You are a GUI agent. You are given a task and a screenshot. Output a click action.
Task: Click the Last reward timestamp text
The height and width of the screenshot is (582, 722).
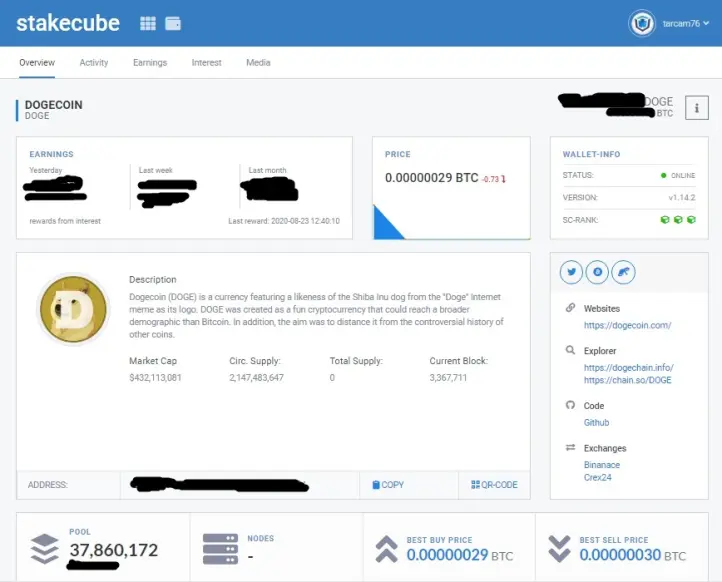pyautogui.click(x=284, y=221)
